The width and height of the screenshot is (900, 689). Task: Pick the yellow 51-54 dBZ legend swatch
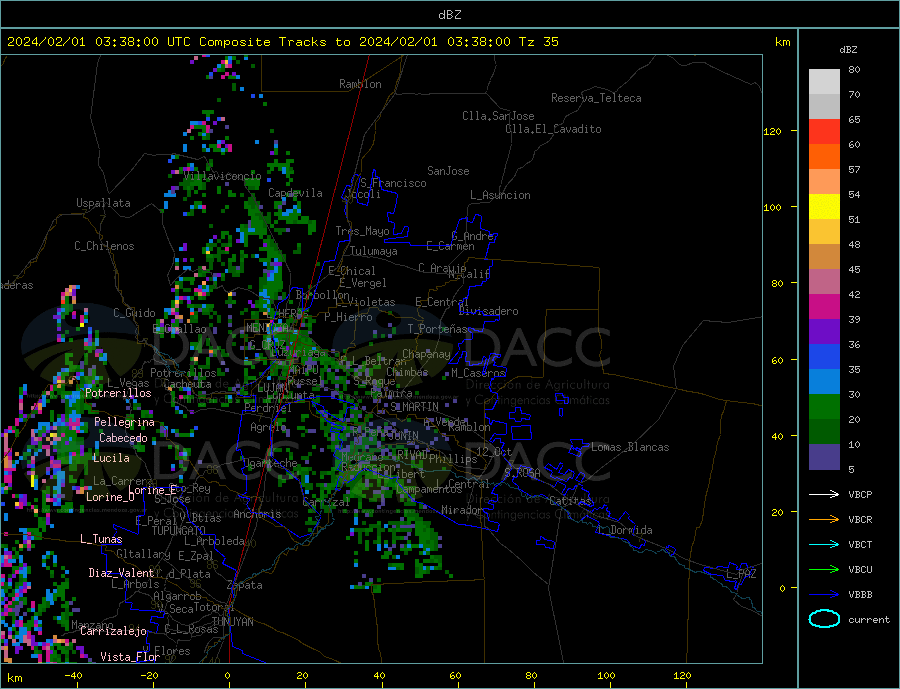(824, 207)
